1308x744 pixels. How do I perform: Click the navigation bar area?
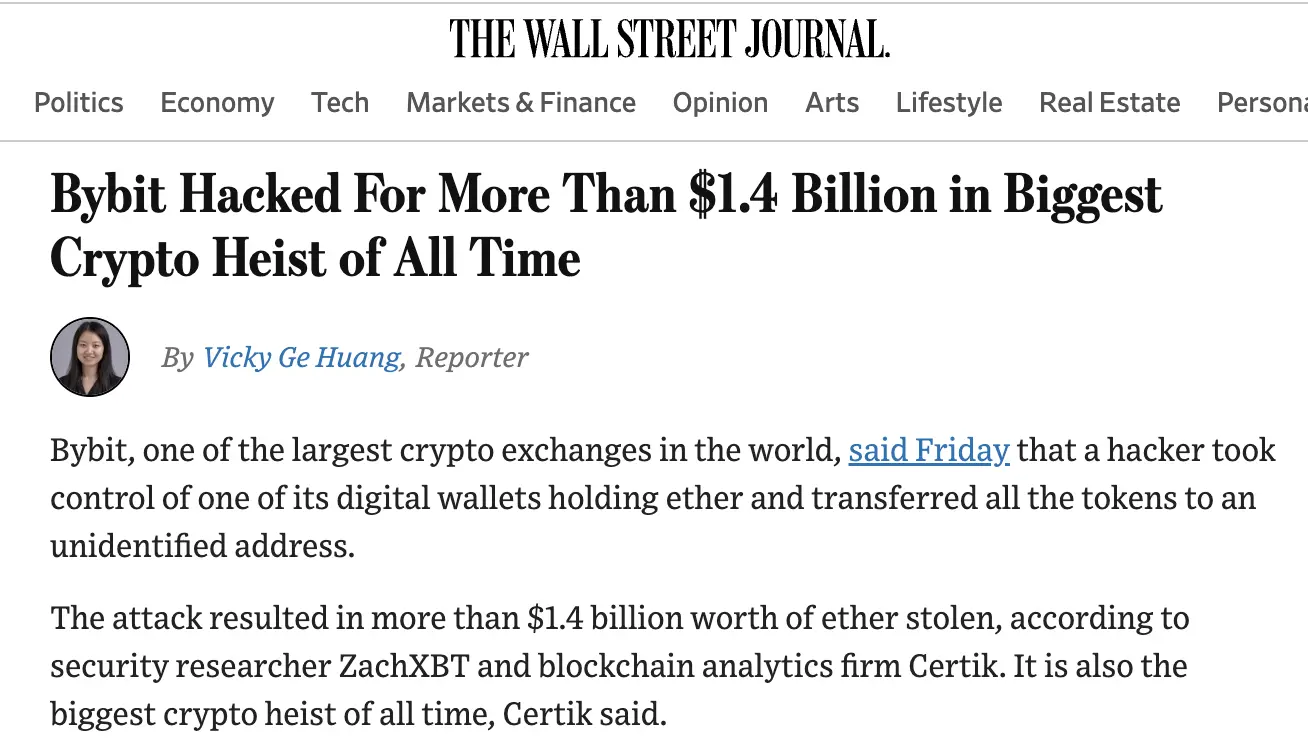654,102
